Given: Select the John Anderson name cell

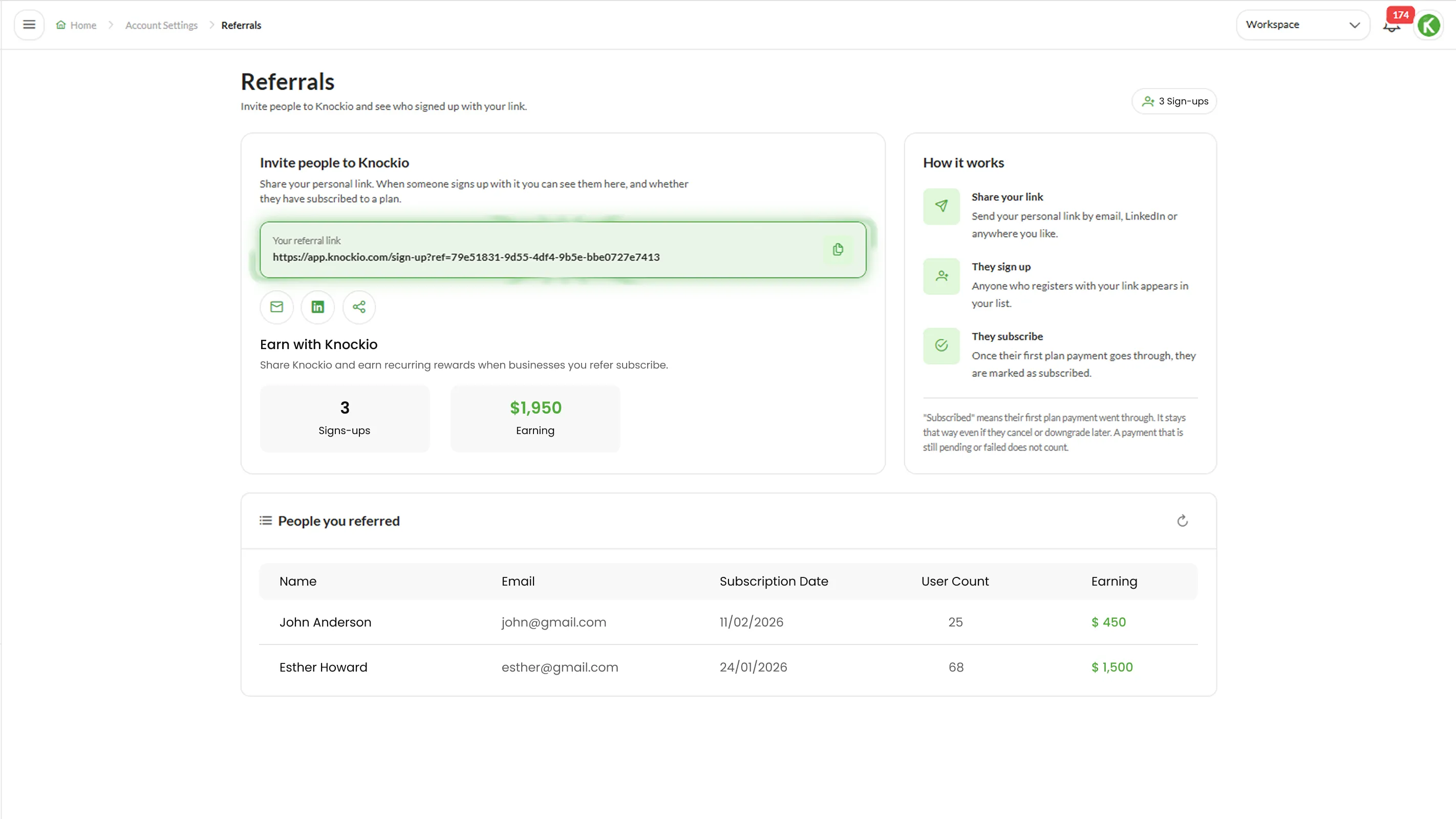Looking at the screenshot, I should [x=326, y=622].
